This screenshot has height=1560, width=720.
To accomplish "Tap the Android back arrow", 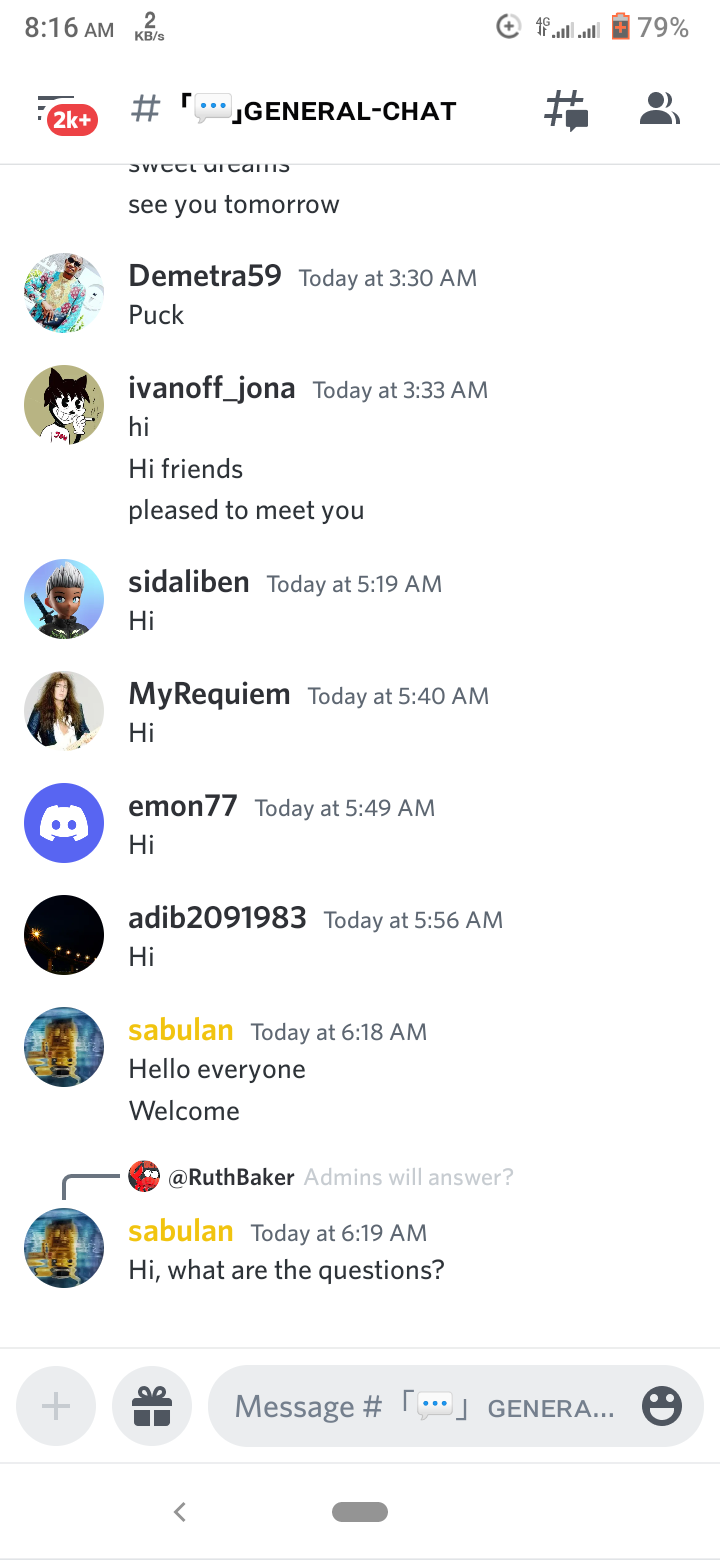I will point(180,1512).
